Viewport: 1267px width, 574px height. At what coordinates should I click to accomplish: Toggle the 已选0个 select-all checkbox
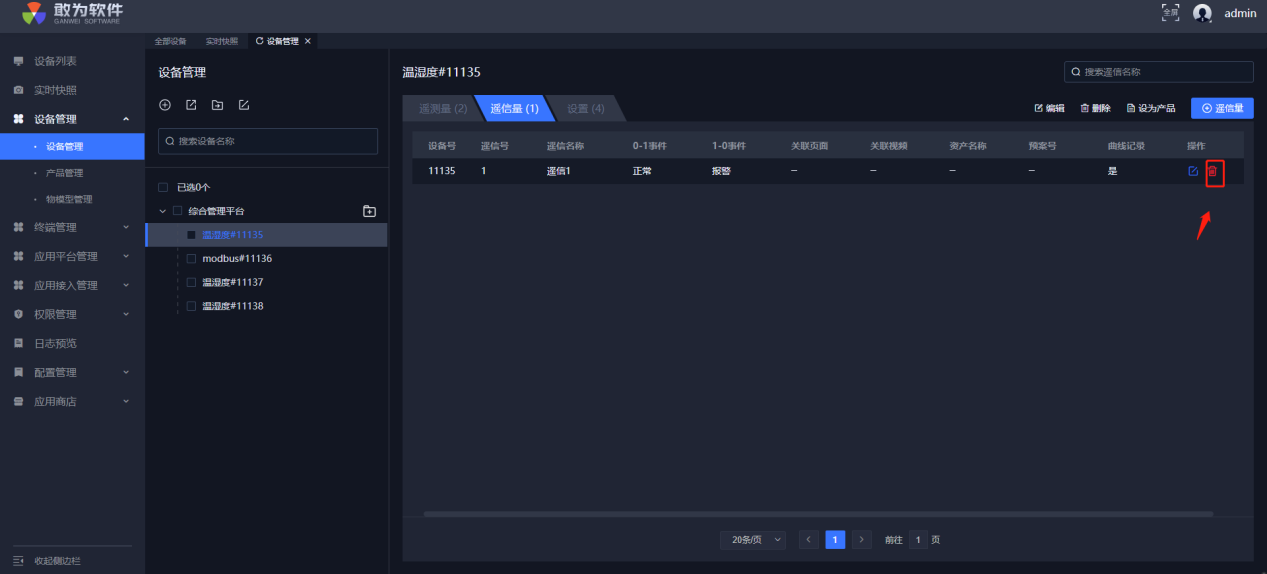pos(163,187)
